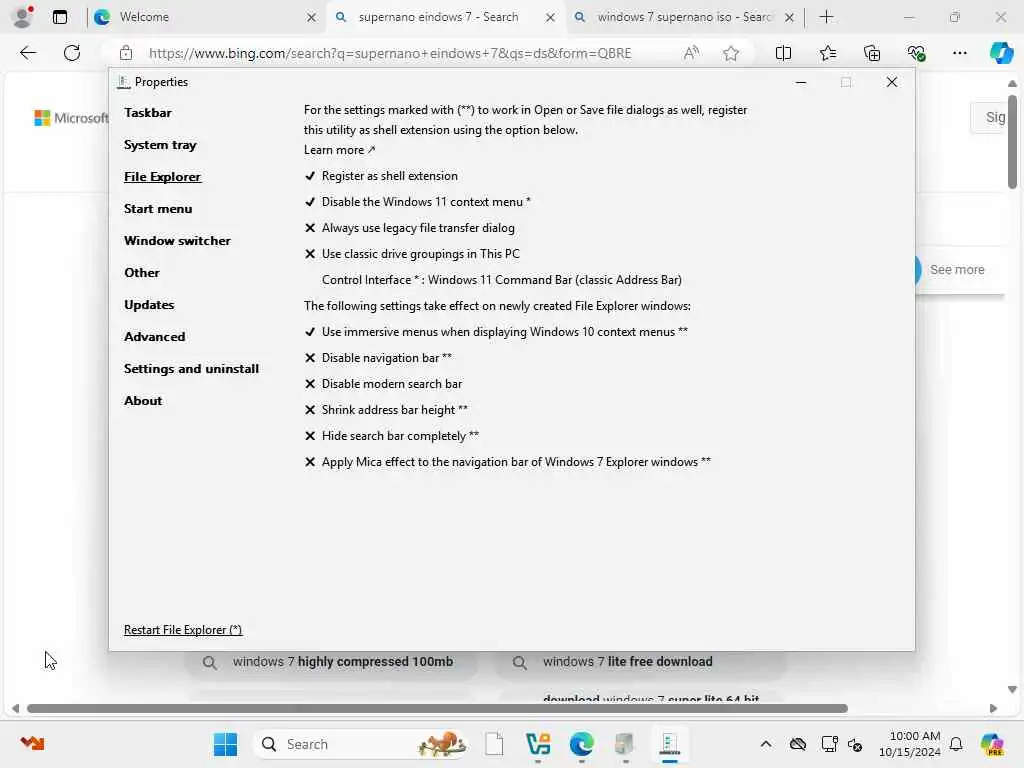This screenshot has height=768, width=1024.
Task: Enable Use classic drive groupings in This PC
Action: pos(412,254)
